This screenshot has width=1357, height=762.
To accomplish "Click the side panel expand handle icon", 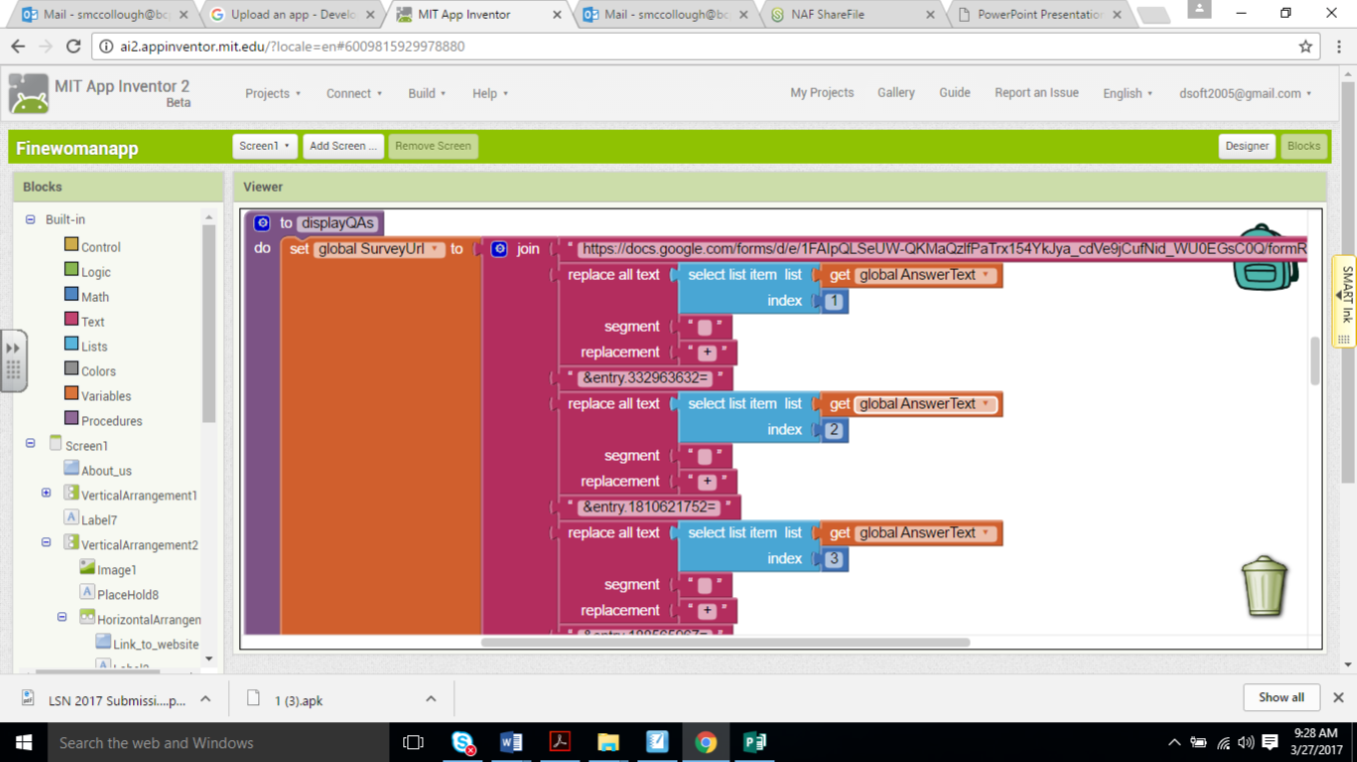I will click(x=13, y=360).
